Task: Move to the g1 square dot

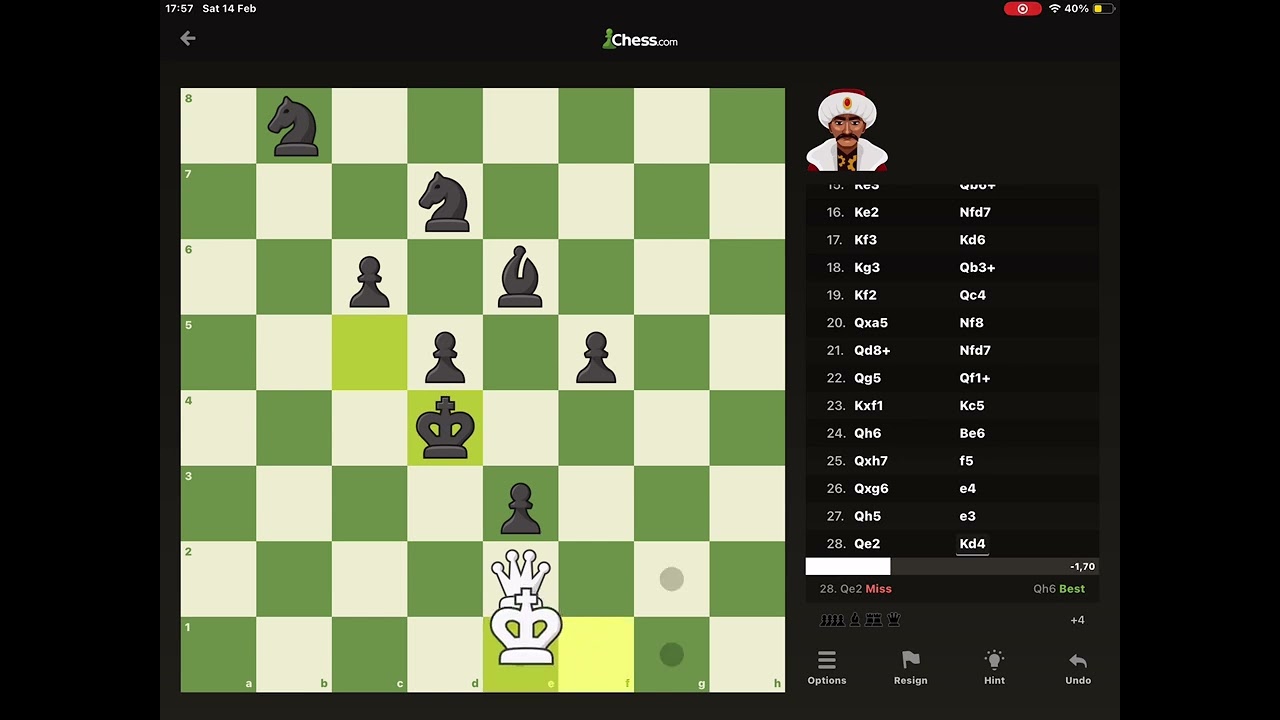Action: tap(672, 654)
